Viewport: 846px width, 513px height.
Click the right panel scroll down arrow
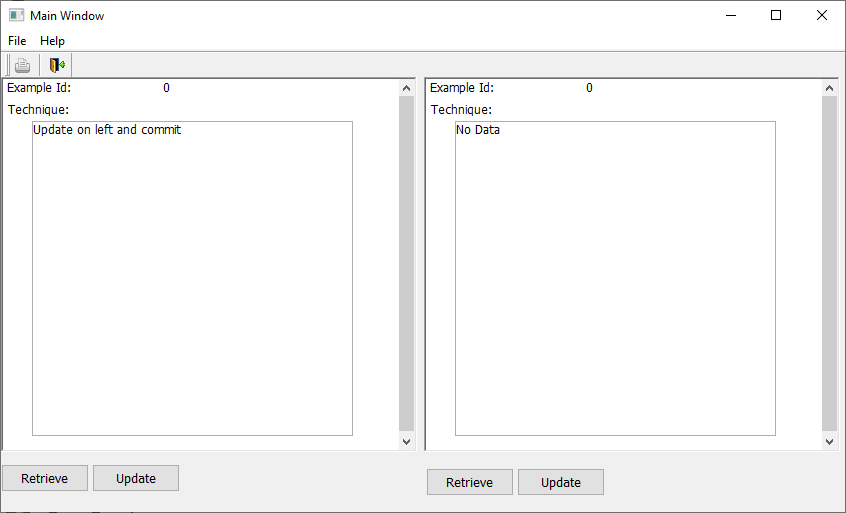829,440
